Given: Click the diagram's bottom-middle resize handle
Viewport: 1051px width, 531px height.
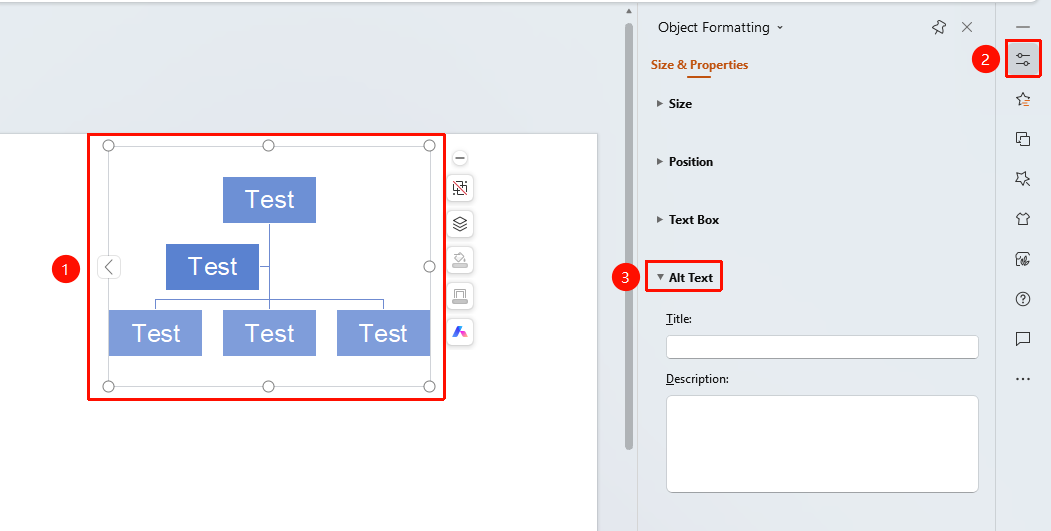Looking at the screenshot, I should [x=269, y=386].
